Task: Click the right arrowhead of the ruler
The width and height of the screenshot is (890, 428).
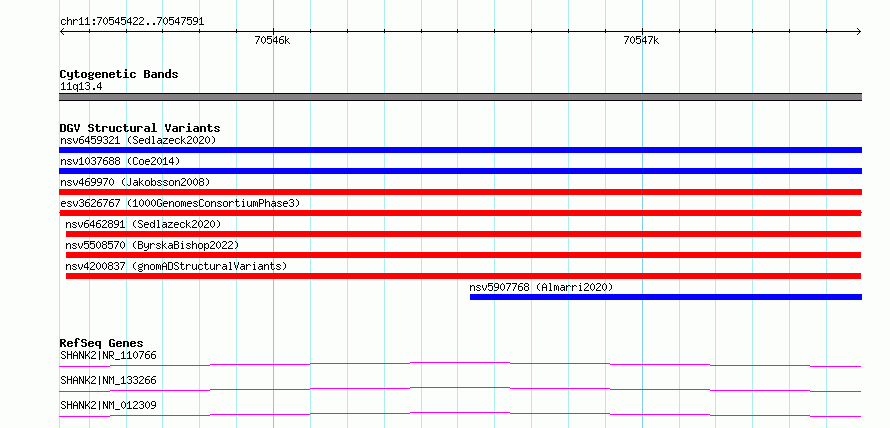Action: pyautogui.click(x=859, y=31)
